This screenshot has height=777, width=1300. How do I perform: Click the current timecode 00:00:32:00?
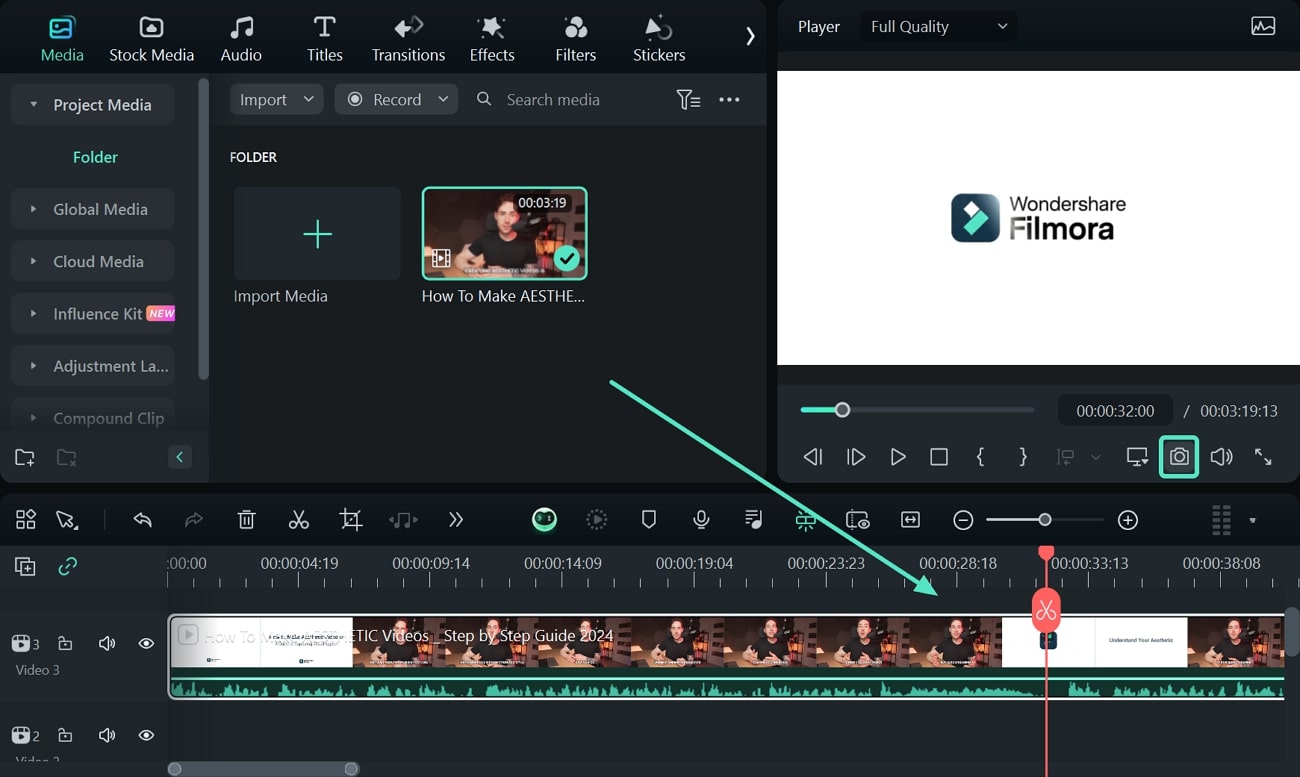coord(1115,411)
